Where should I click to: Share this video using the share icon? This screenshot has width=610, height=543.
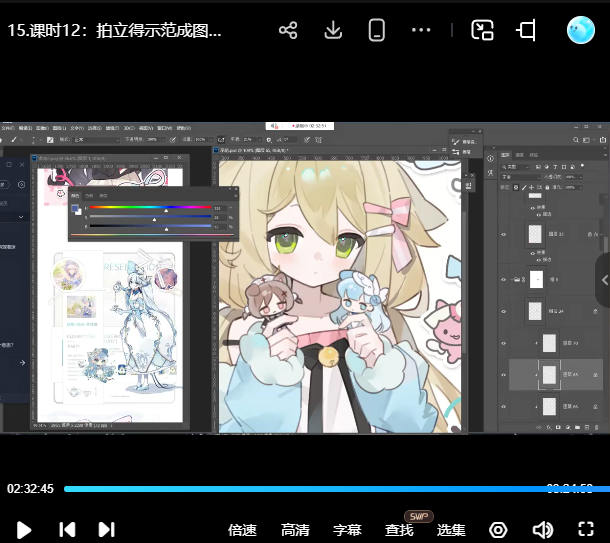tap(288, 30)
